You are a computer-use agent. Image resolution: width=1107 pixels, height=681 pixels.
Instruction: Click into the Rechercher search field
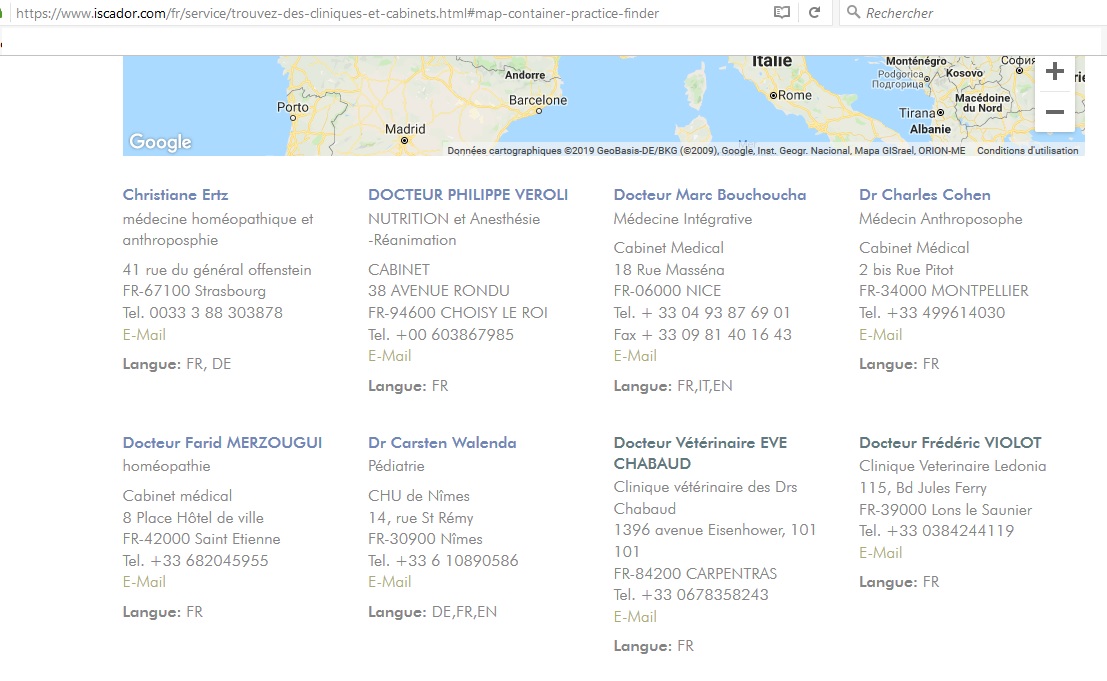pyautogui.click(x=960, y=13)
